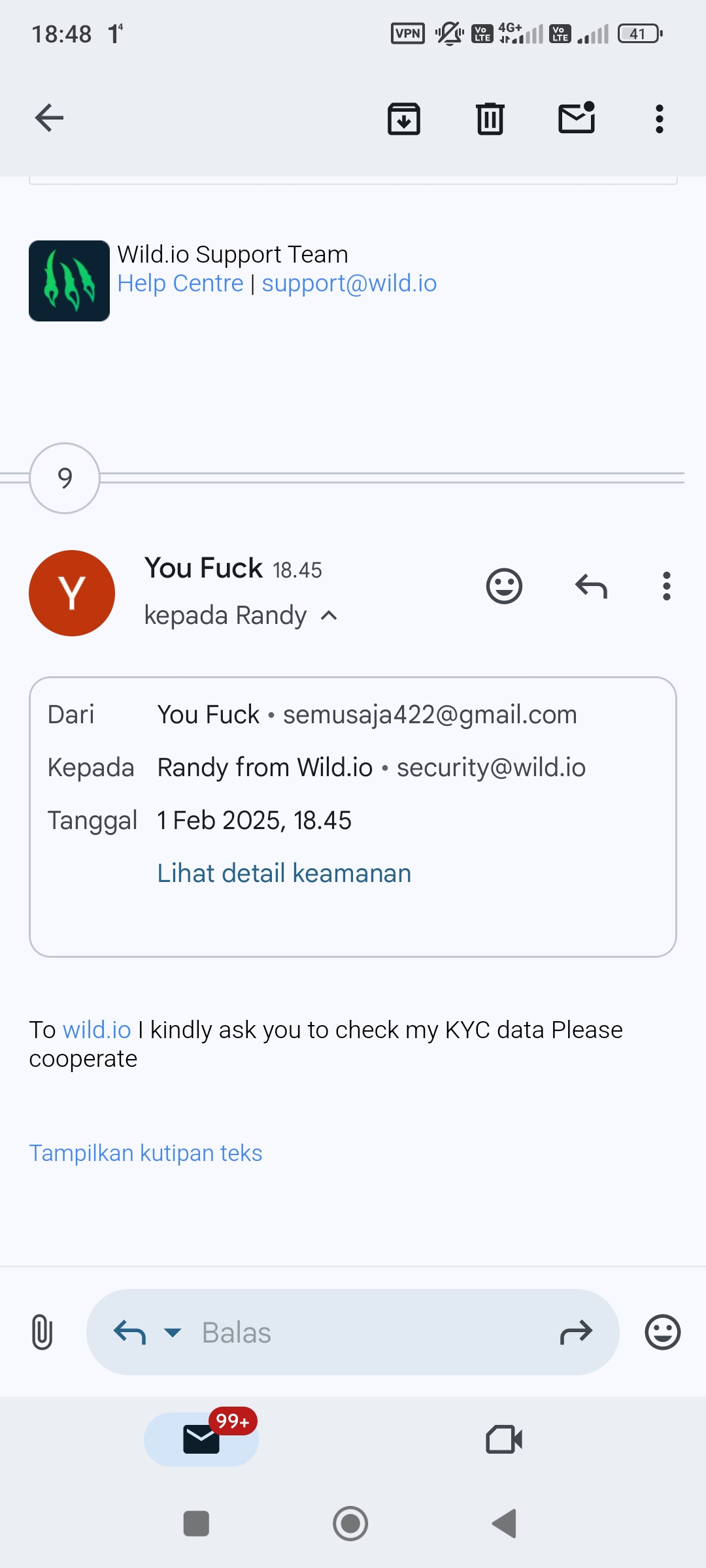Collapse recipient details next to 'kepada Randy'
This screenshot has width=706, height=1568.
tap(329, 615)
